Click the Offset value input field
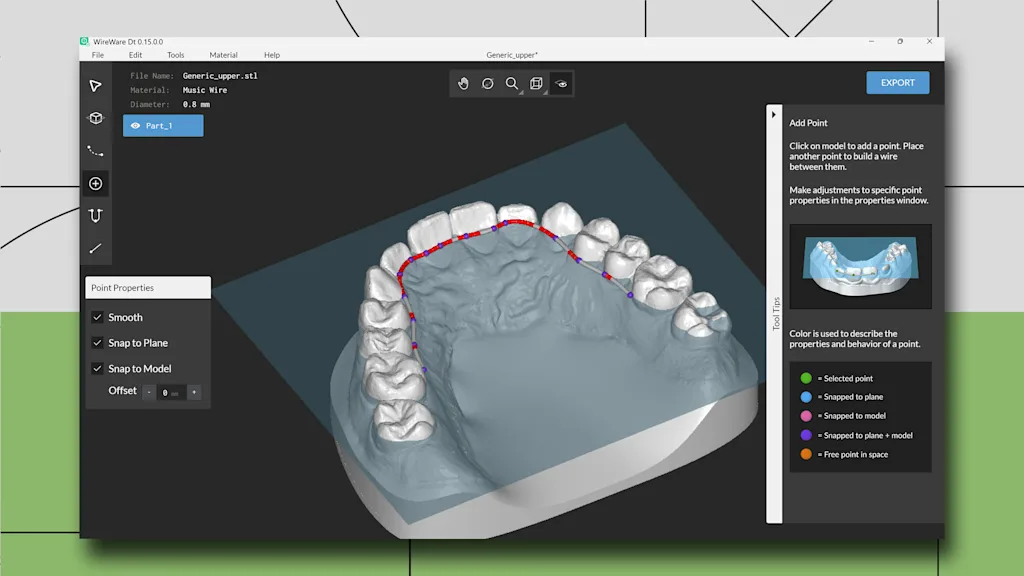The width and height of the screenshot is (1024, 576). pyautogui.click(x=170, y=393)
